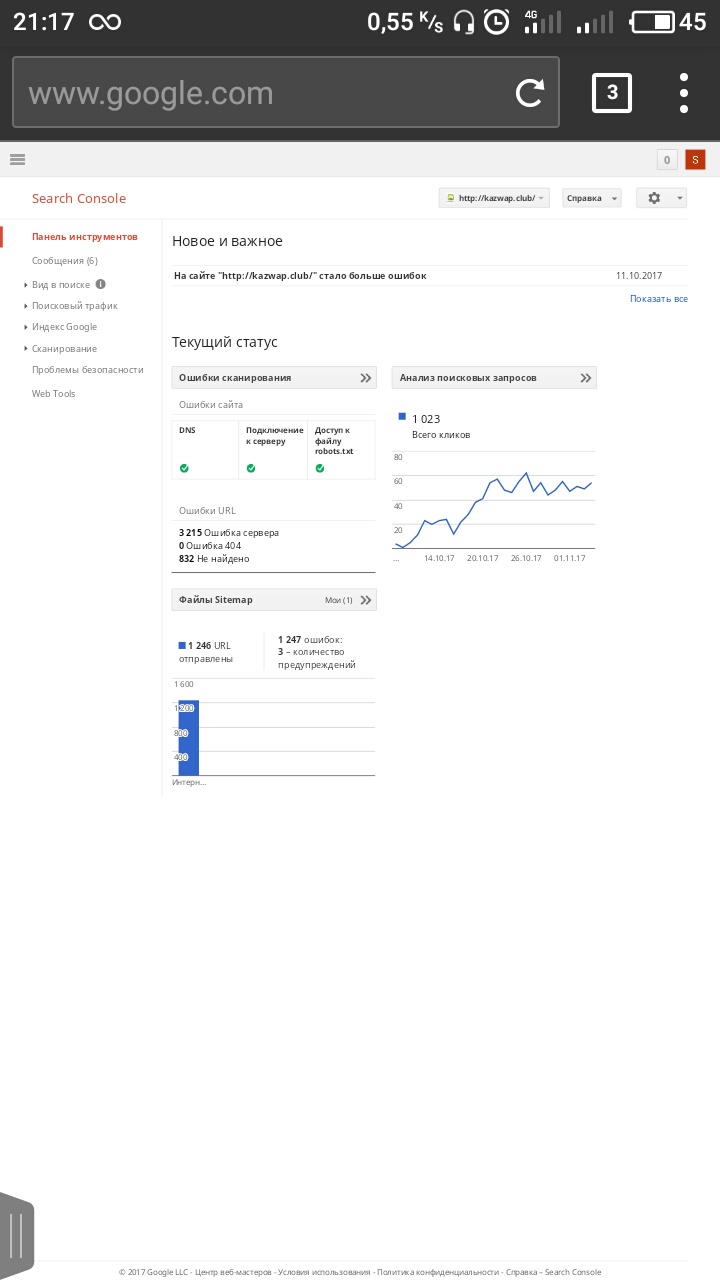Open the browser three-dot overflow menu

(x=684, y=93)
